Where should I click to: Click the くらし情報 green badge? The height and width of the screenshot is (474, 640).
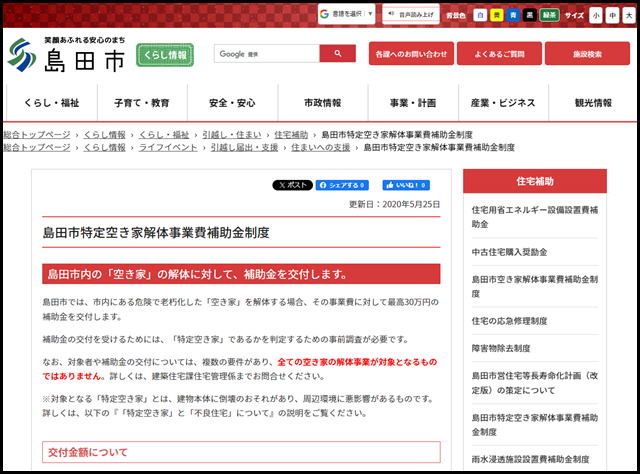165,56
